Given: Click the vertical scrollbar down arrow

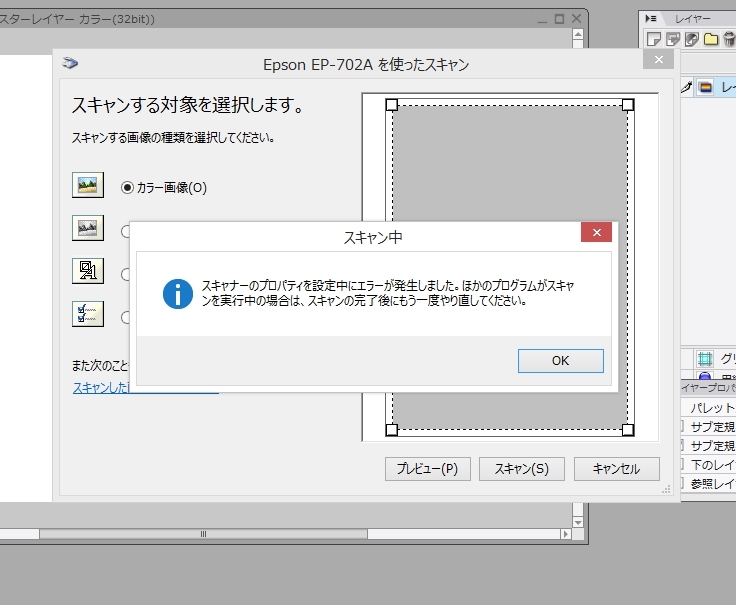Looking at the screenshot, I should pyautogui.click(x=578, y=522).
